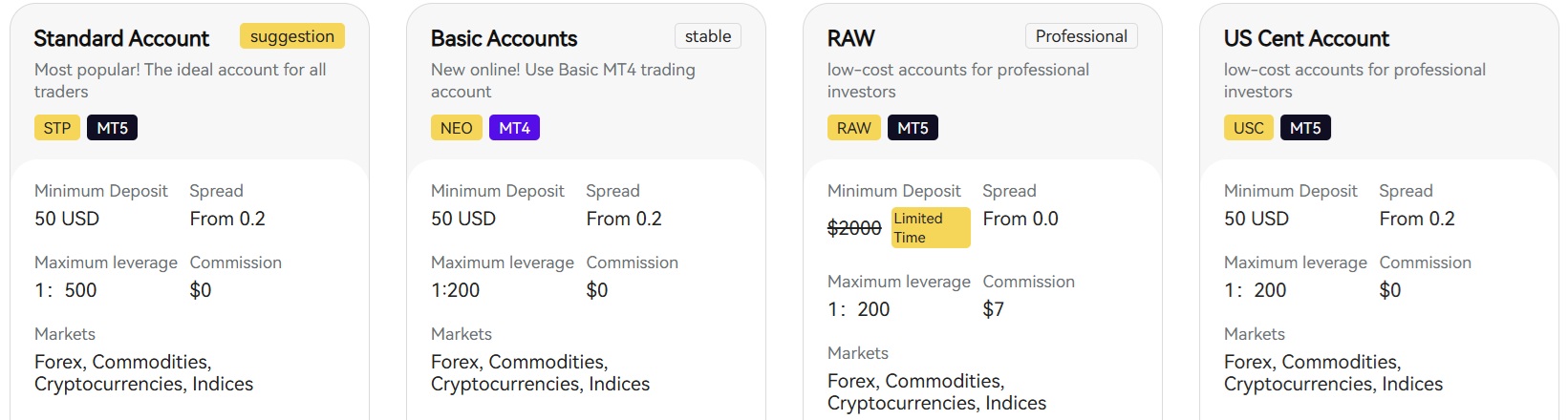
Task: Select the US Cent Account heading
Action: click(1306, 38)
